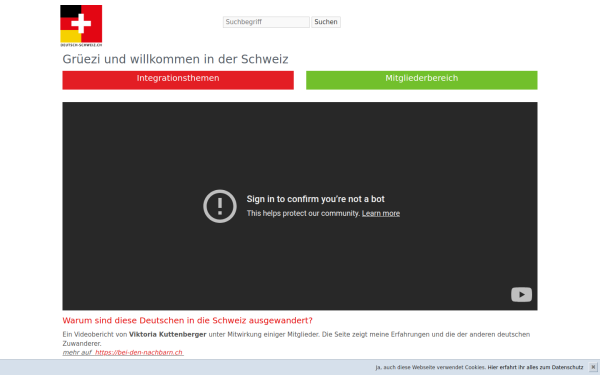Select heading 'Warum sind diese Deutschen in die Schweiz ausgewandert?'

(x=188, y=320)
